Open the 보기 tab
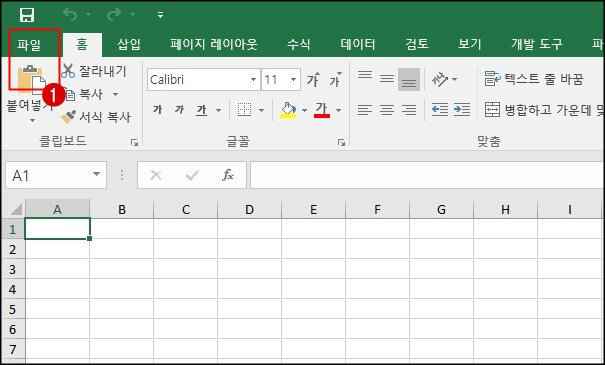The width and height of the screenshot is (605, 365). 470,44
